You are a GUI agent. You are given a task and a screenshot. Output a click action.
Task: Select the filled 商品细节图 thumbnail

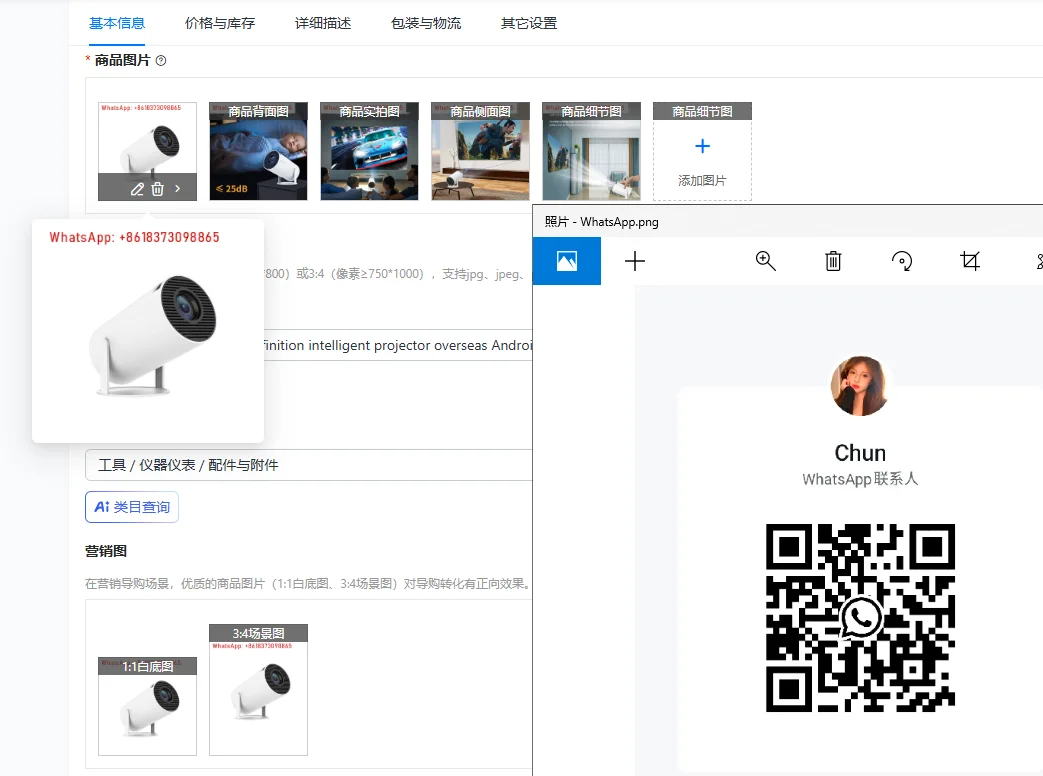point(592,151)
